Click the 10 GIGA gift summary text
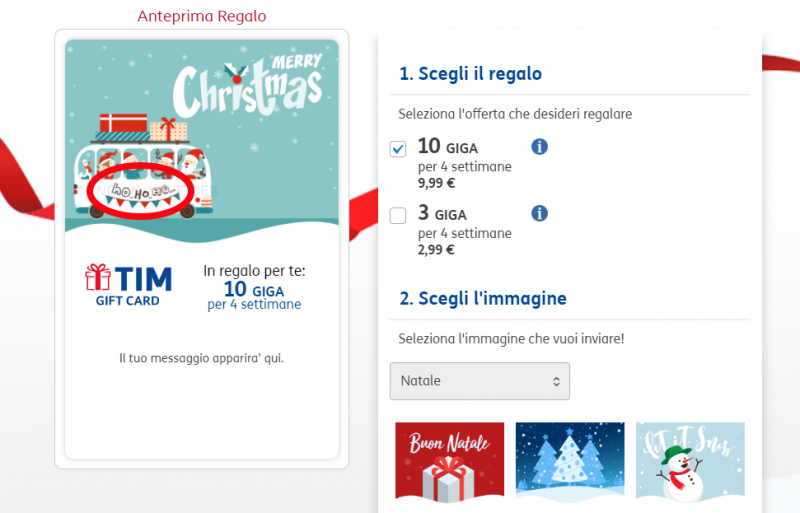The image size is (800, 513). coord(254,289)
